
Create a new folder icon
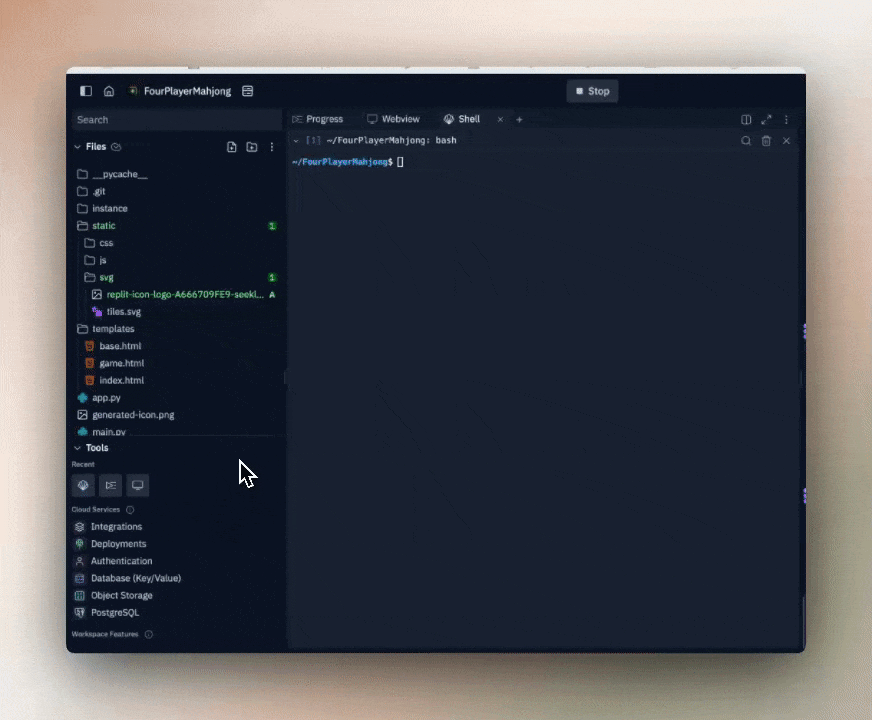pyautogui.click(x=252, y=147)
